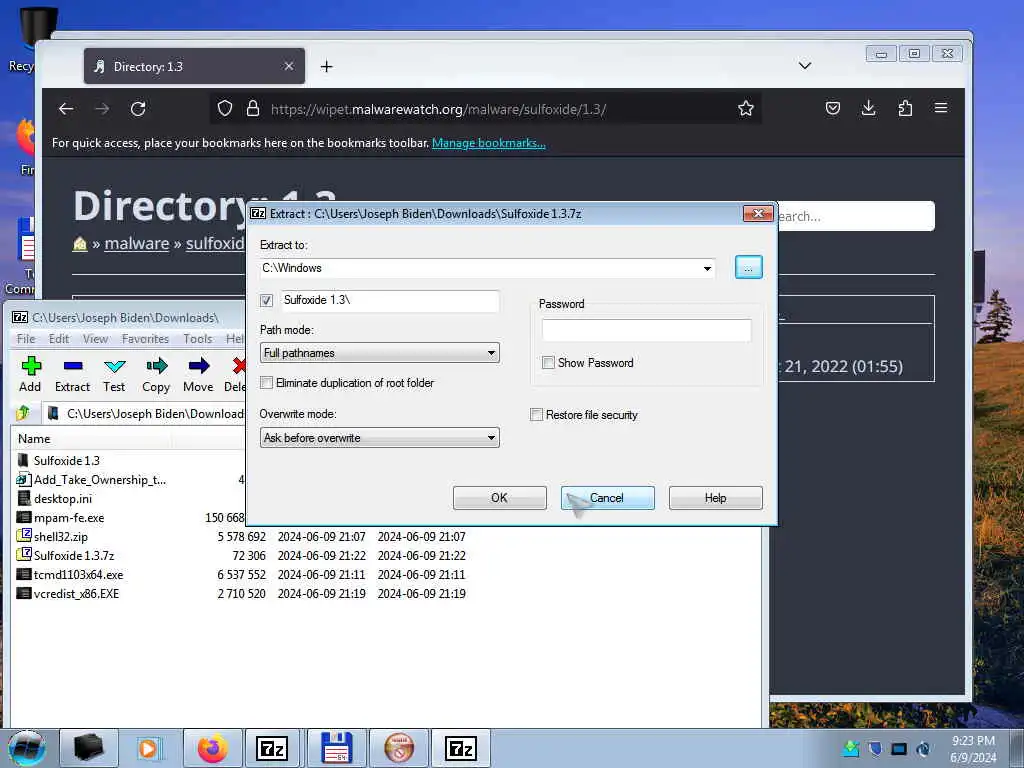This screenshot has width=1024, height=768.
Task: Click the Password input field
Action: (647, 330)
